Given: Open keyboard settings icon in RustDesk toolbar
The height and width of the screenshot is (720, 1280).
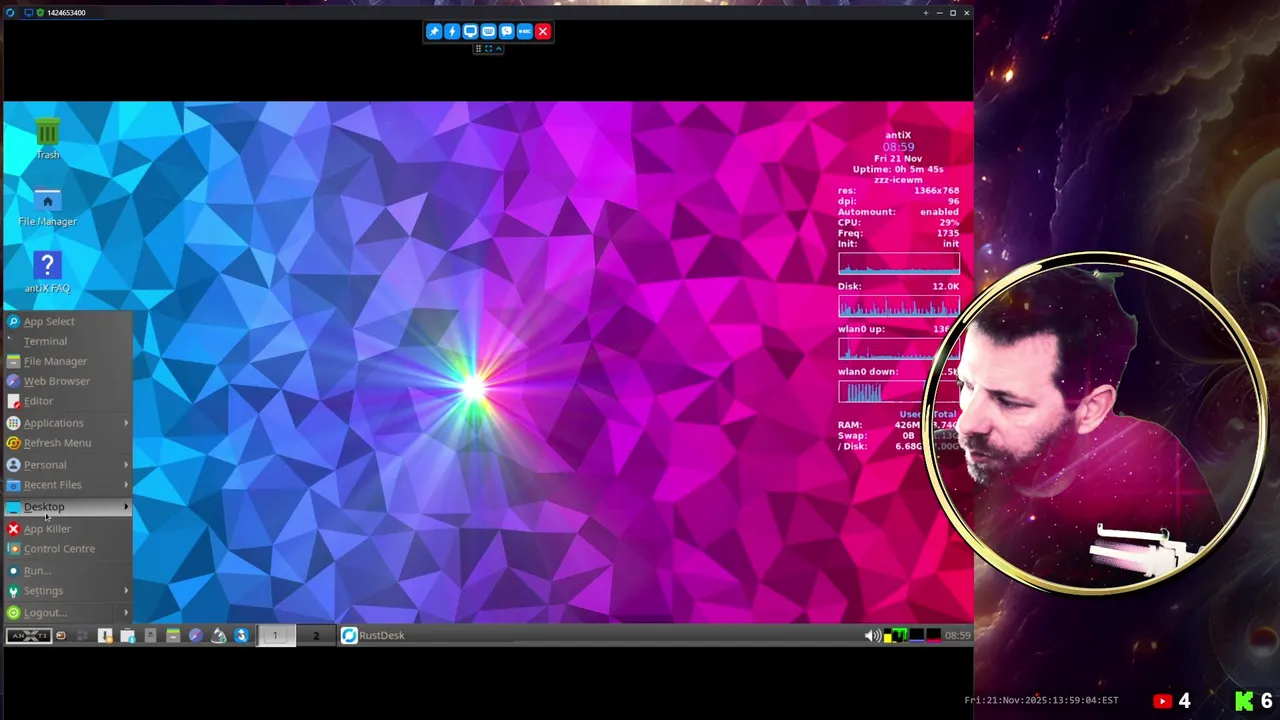Looking at the screenshot, I should (x=488, y=31).
